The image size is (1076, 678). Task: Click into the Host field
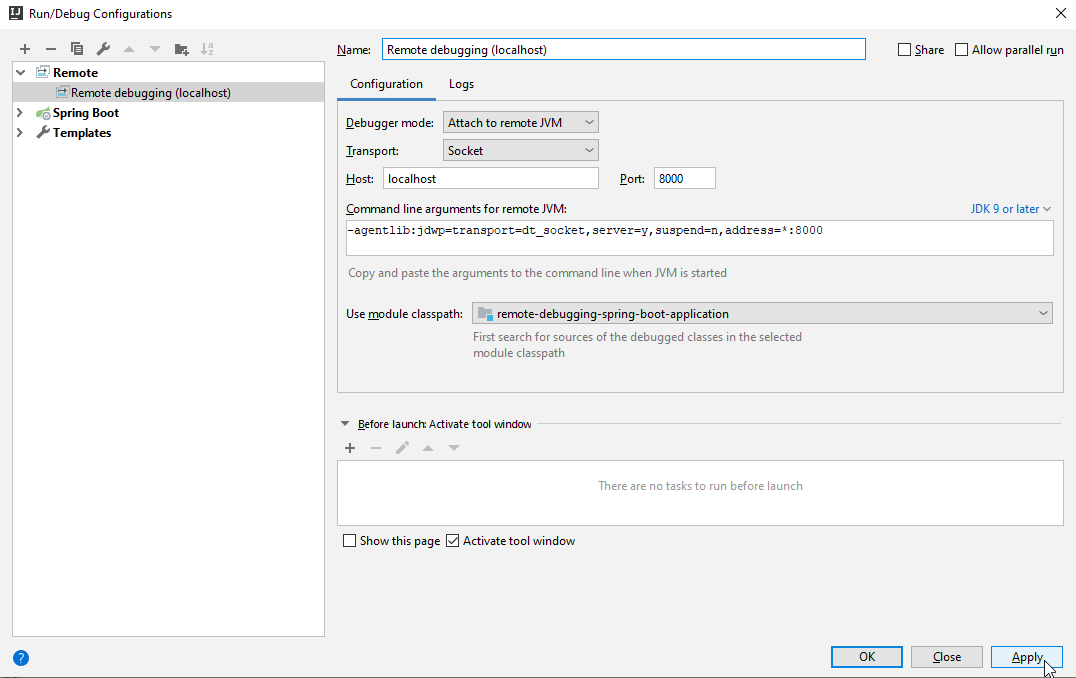[x=491, y=178]
